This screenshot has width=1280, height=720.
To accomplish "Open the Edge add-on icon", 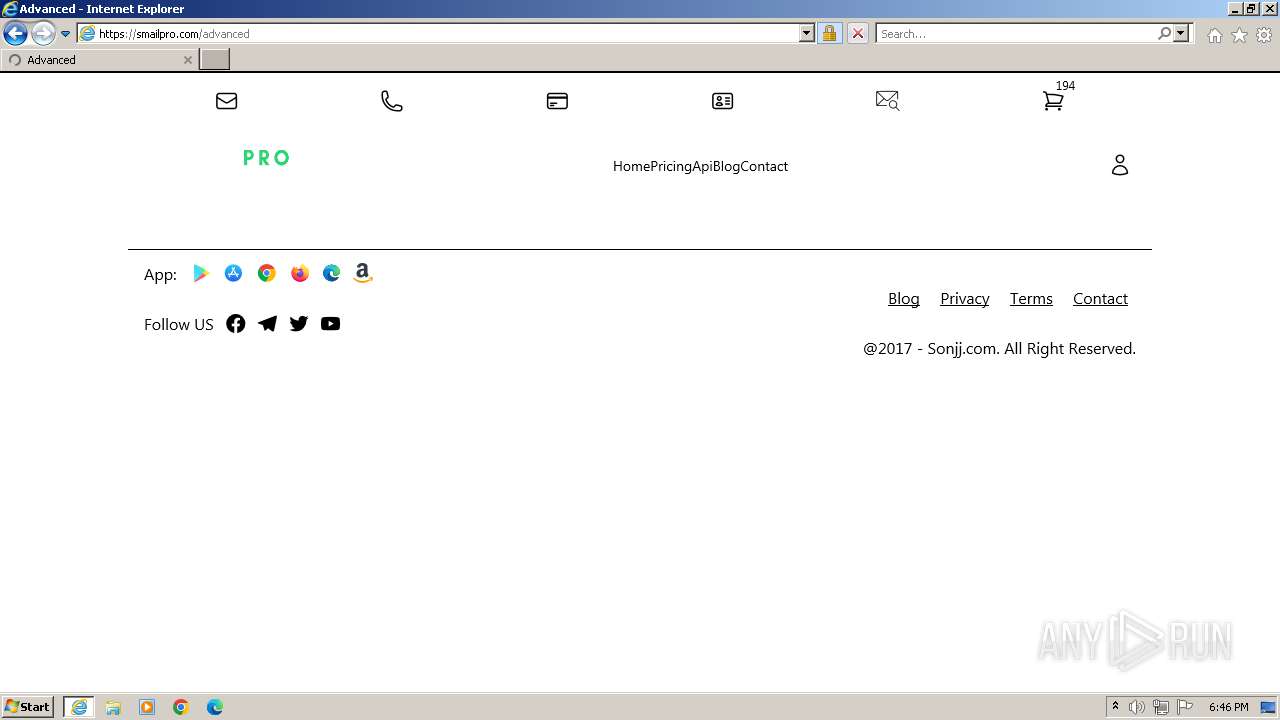I will 331,273.
